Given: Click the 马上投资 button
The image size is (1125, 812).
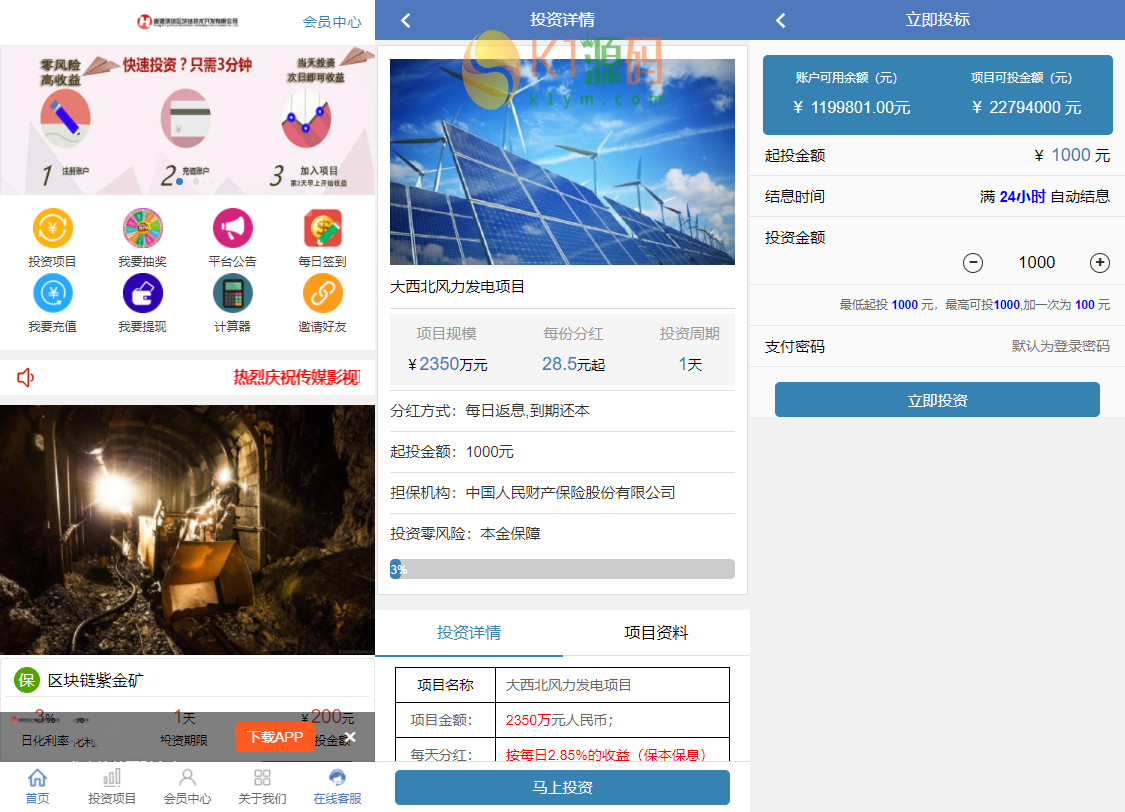Looking at the screenshot, I should tap(562, 787).
